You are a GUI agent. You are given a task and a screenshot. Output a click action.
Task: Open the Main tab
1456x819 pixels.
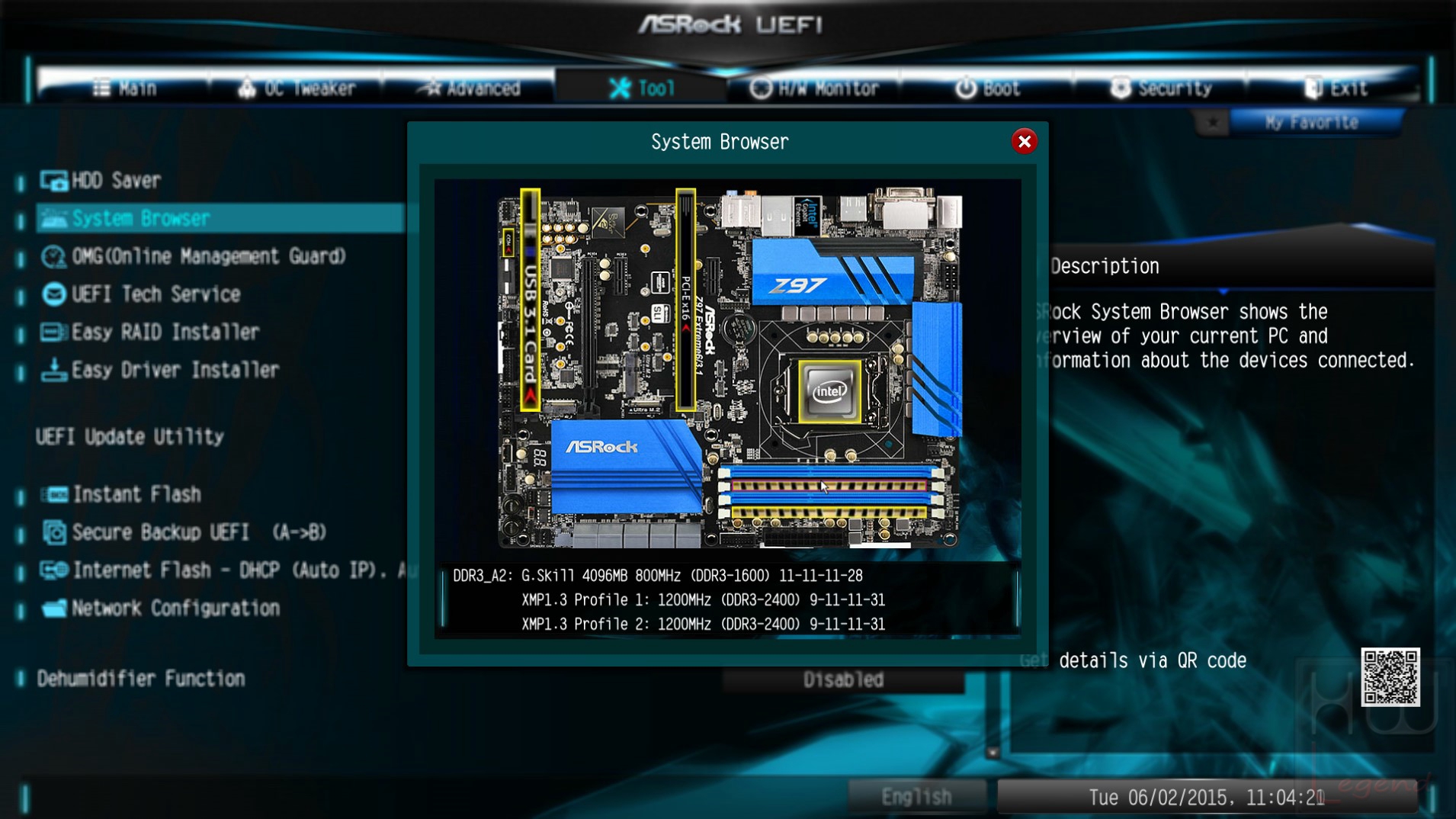coord(124,88)
